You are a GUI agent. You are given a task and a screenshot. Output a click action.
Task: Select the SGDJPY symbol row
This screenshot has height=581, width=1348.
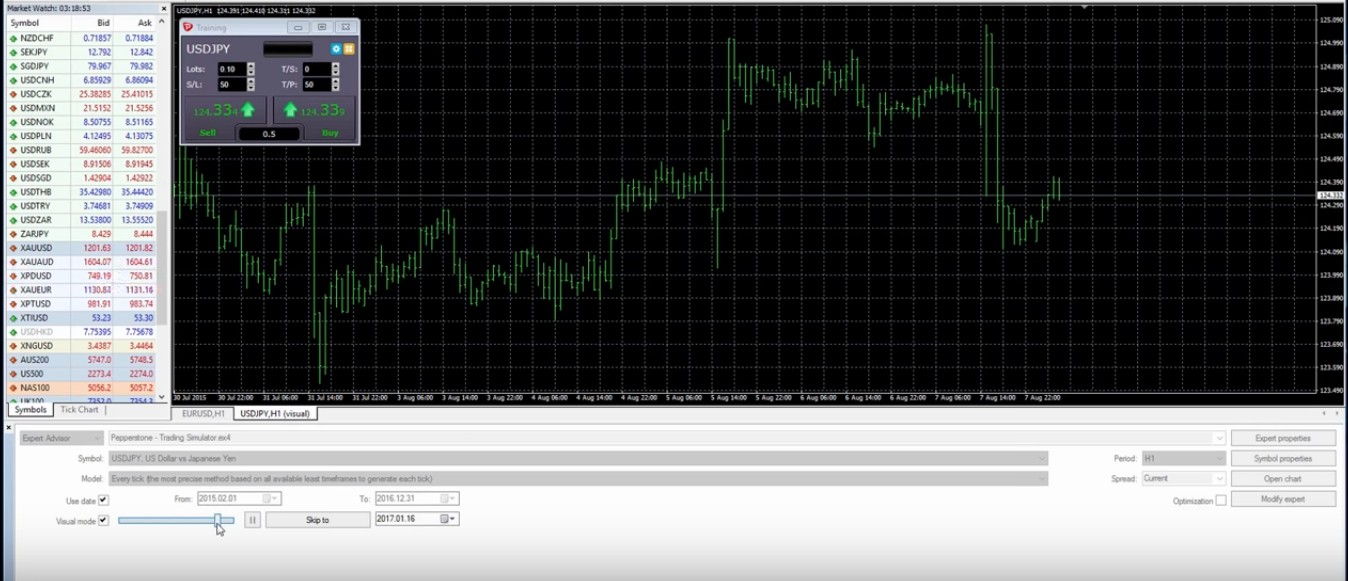(x=81, y=66)
